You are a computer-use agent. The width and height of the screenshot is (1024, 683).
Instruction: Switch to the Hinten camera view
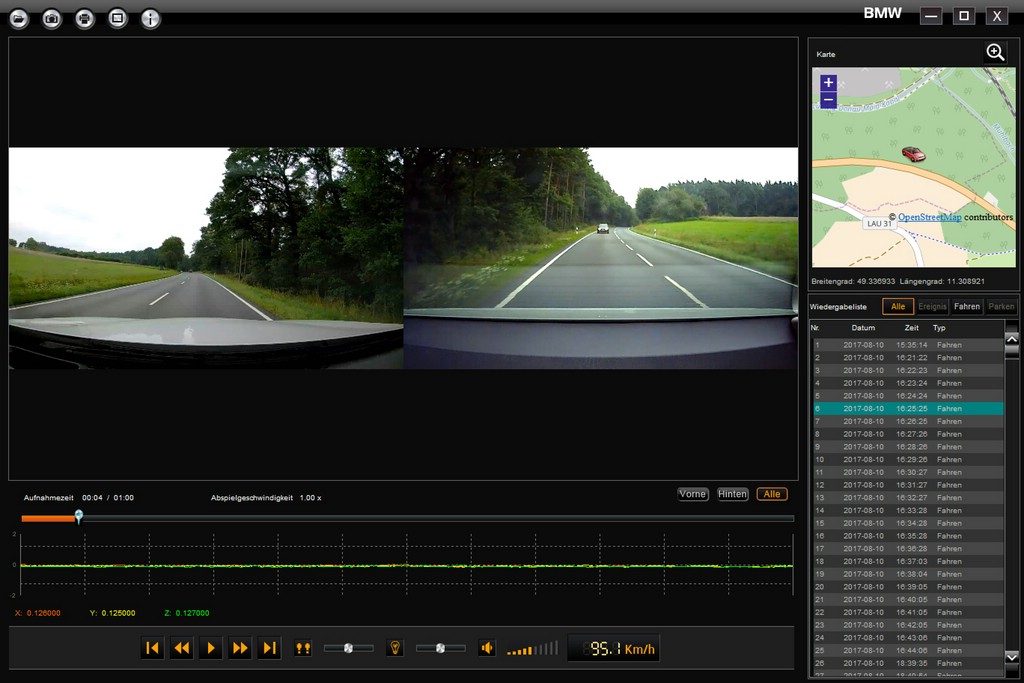[733, 494]
